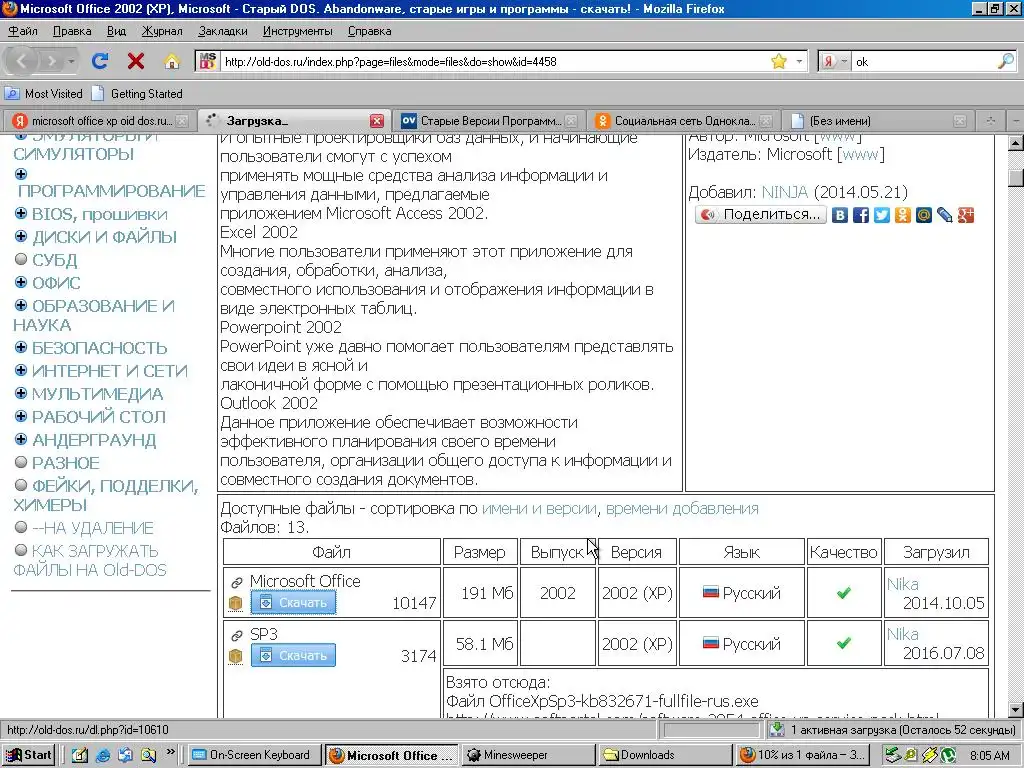The width and height of the screenshot is (1024, 768).
Task: Click the site favicon in address bar
Action: pyautogui.click(x=208, y=61)
